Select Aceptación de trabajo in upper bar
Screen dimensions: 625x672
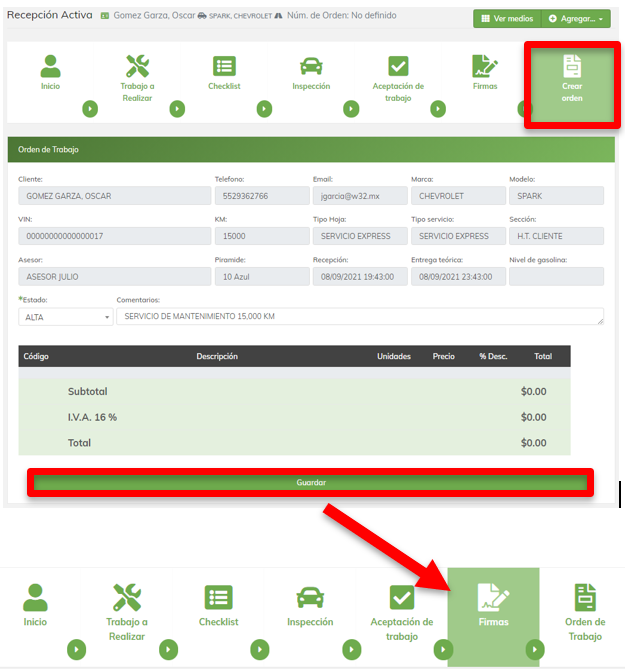tap(398, 67)
